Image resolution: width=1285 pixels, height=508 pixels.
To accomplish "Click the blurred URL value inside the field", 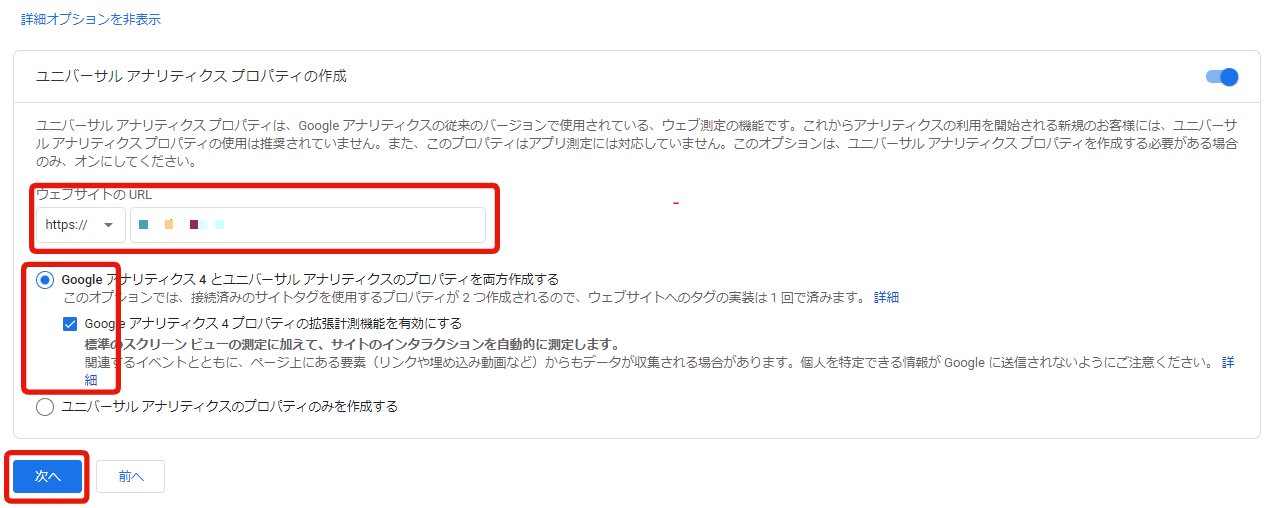I will coord(181,225).
